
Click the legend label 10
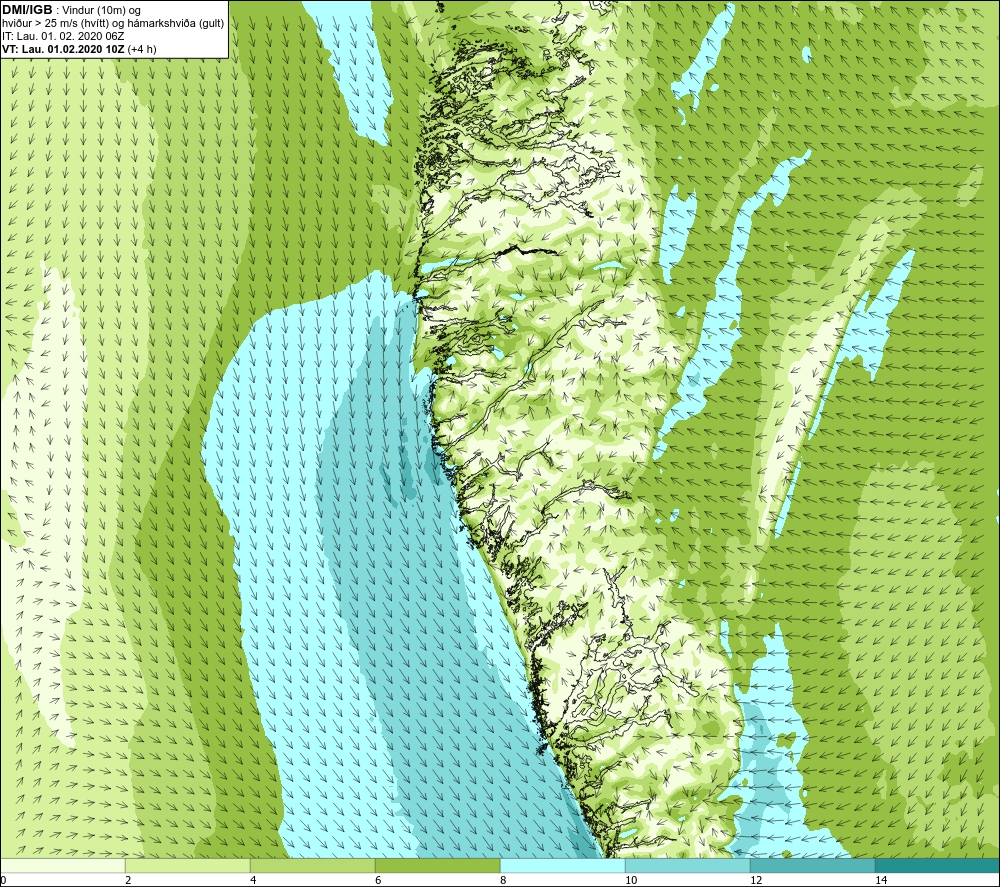point(631,881)
